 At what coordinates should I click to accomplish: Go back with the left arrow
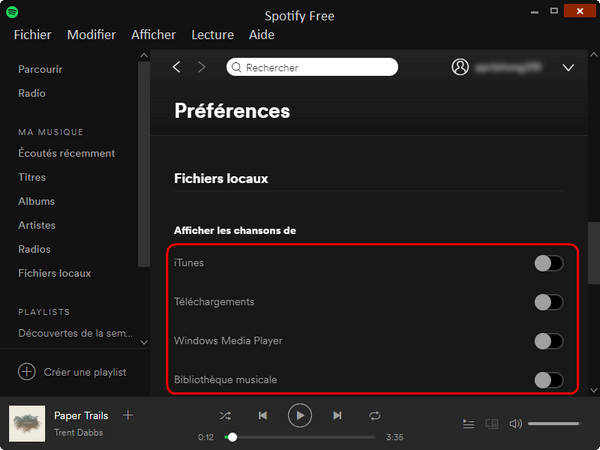pos(176,67)
